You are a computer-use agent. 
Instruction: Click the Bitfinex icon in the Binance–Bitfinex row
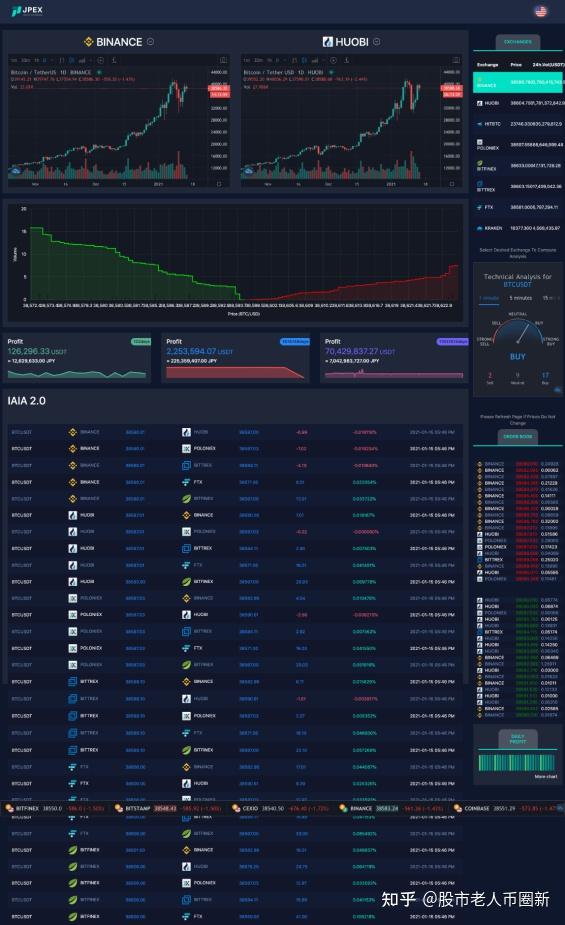[x=186, y=498]
